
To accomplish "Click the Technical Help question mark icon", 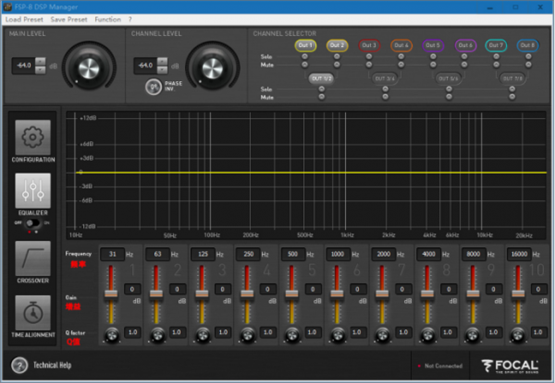I will pyautogui.click(x=19, y=365).
